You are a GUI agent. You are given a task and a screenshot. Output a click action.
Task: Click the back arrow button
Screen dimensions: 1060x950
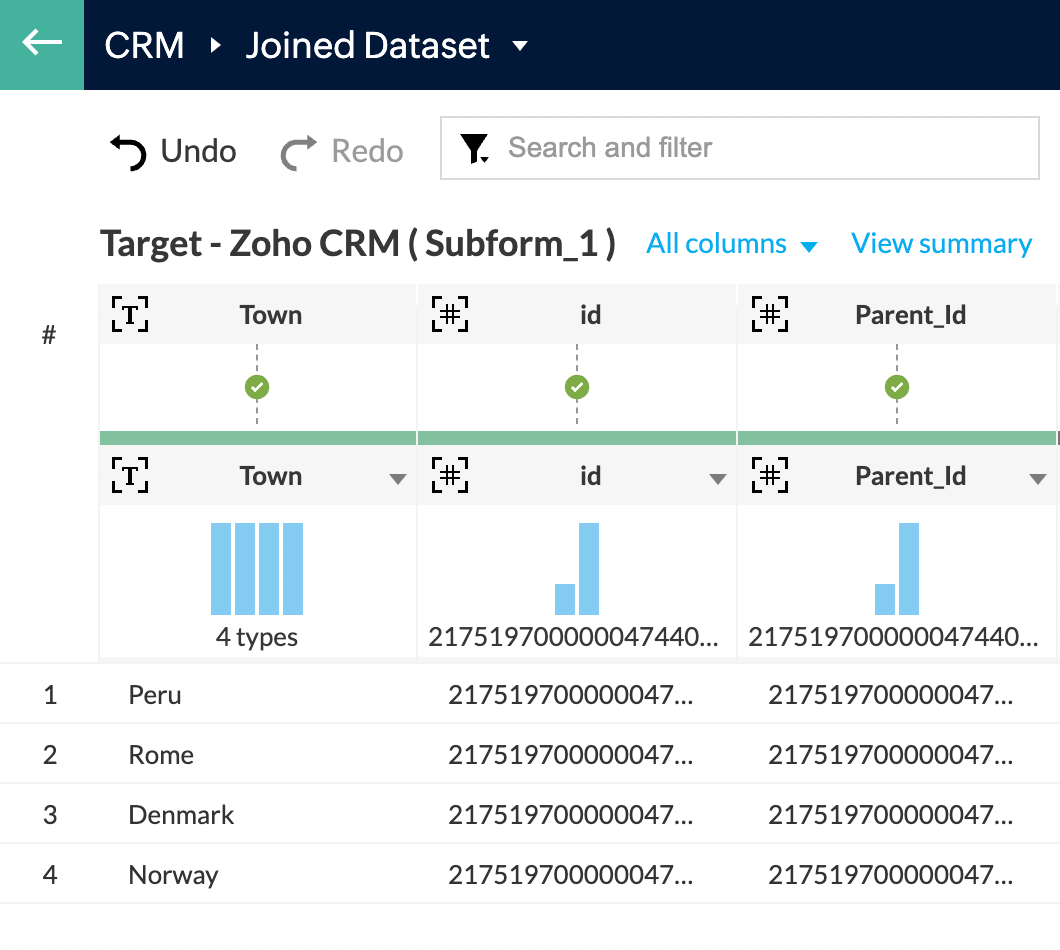(42, 44)
